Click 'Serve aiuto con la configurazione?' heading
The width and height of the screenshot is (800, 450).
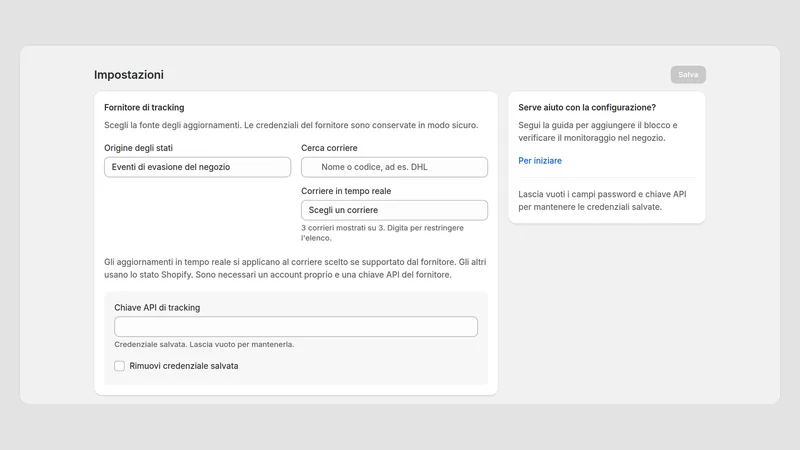coord(587,107)
